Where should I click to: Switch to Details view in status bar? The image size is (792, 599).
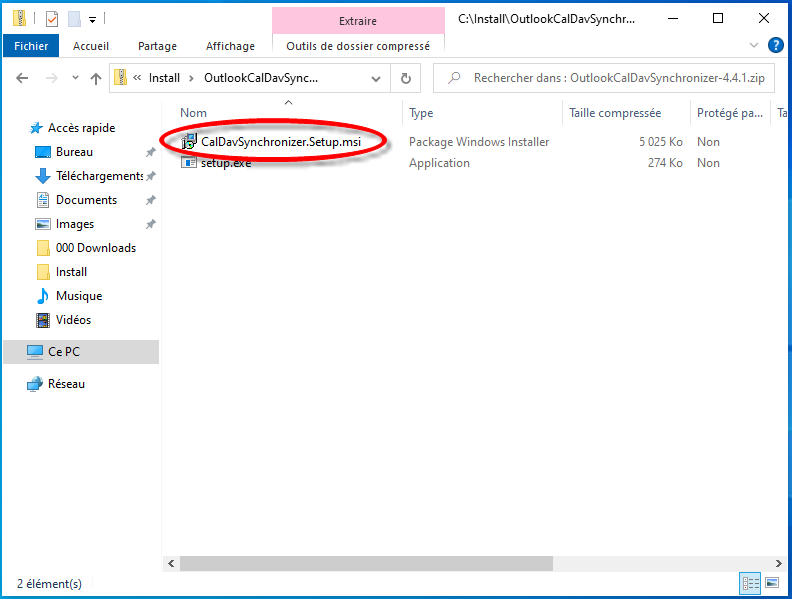coord(751,583)
